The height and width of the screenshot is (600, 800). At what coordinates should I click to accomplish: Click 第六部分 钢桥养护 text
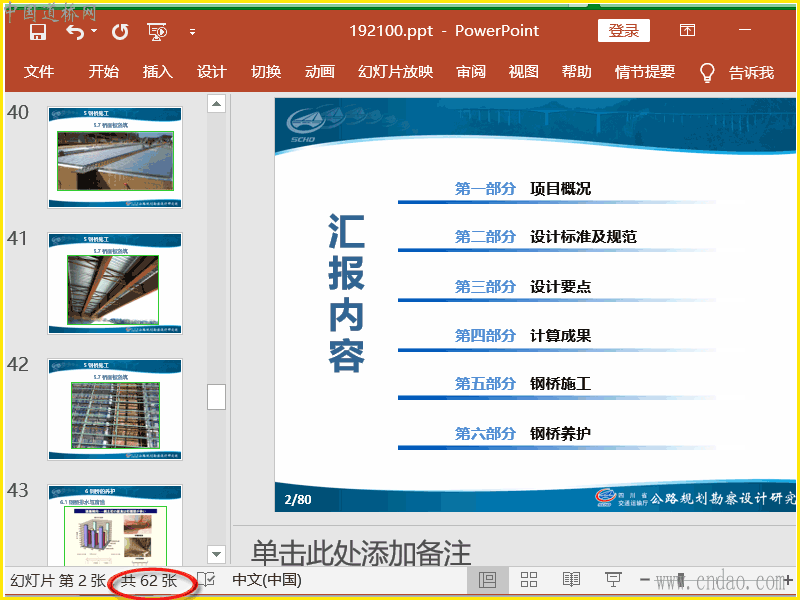point(522,433)
